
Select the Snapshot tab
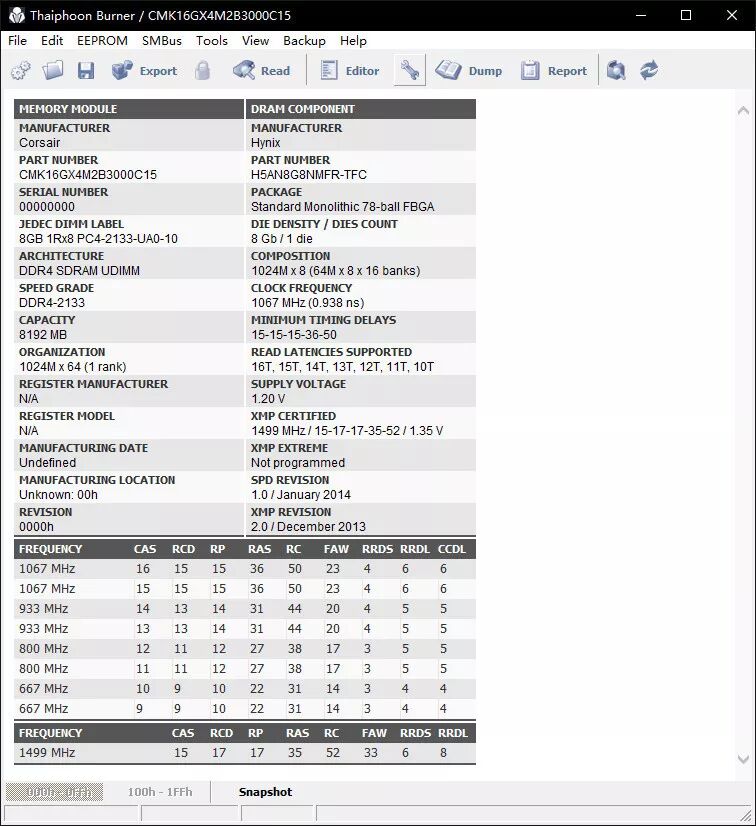coord(265,792)
